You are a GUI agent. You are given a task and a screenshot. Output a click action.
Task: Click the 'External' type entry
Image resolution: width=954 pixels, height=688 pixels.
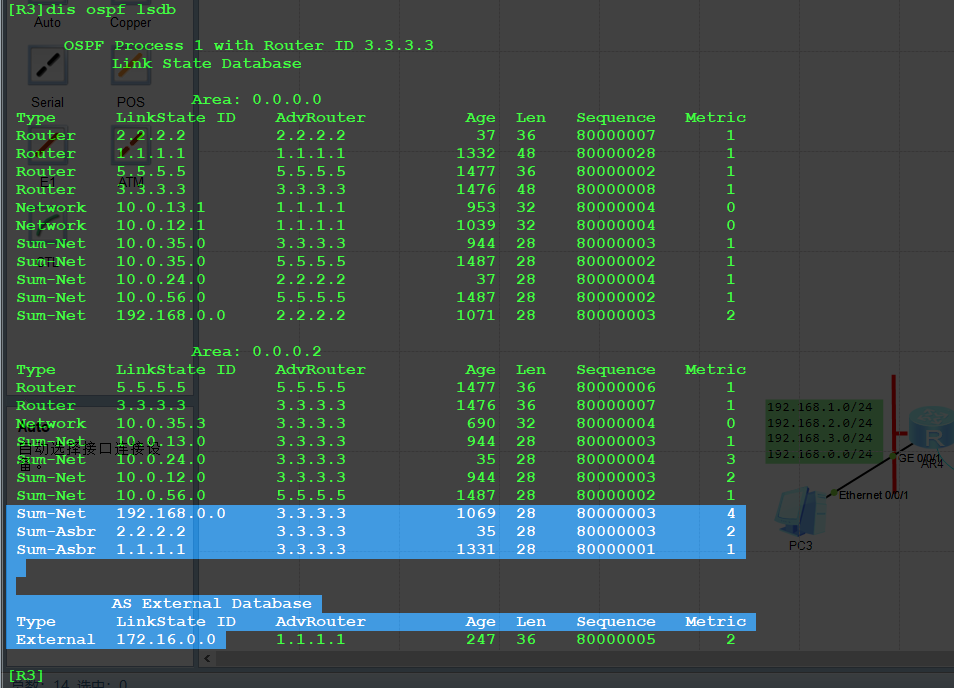55,640
